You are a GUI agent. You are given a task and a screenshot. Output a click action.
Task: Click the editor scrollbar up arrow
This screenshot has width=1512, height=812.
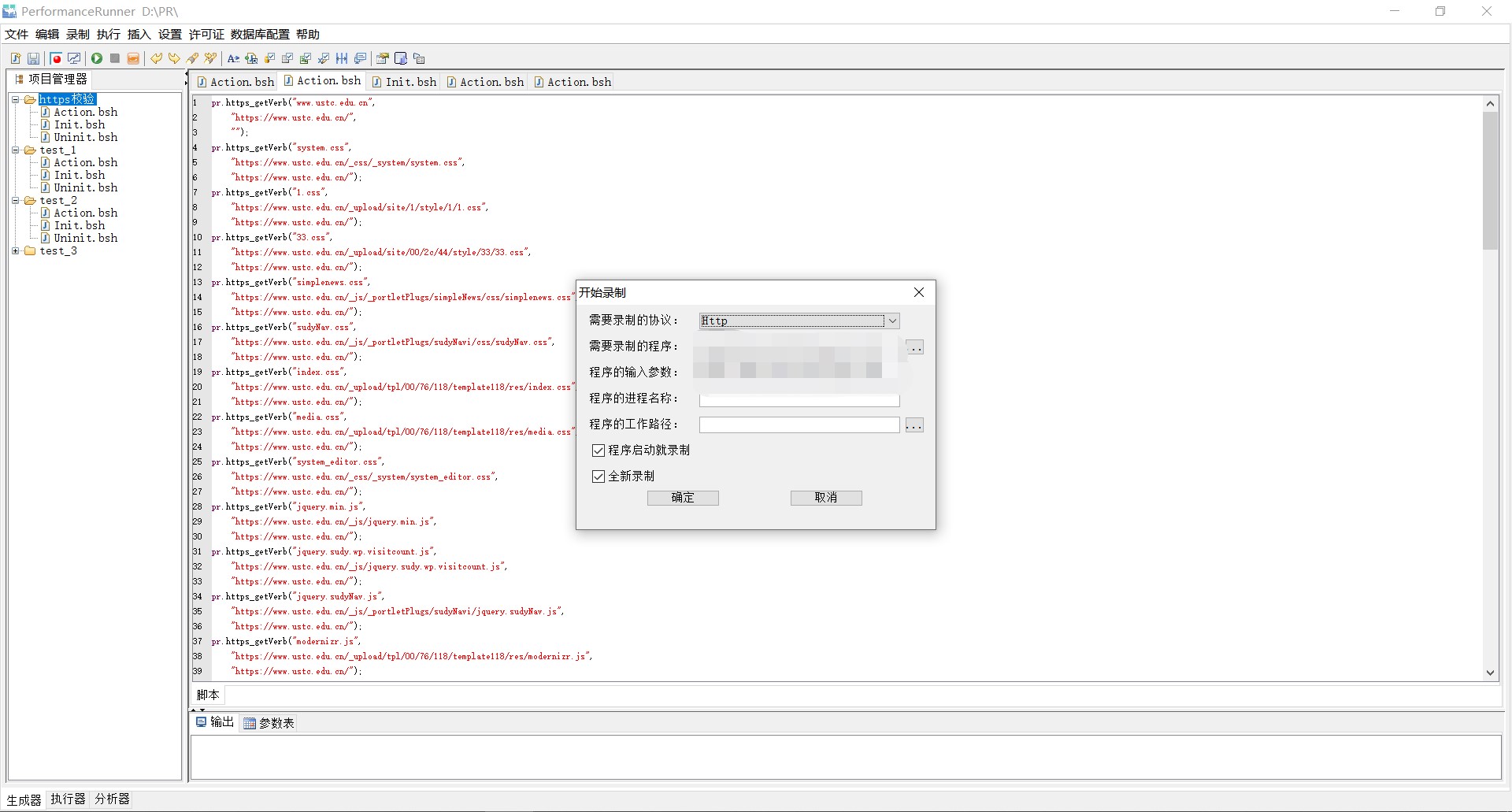[x=1490, y=103]
